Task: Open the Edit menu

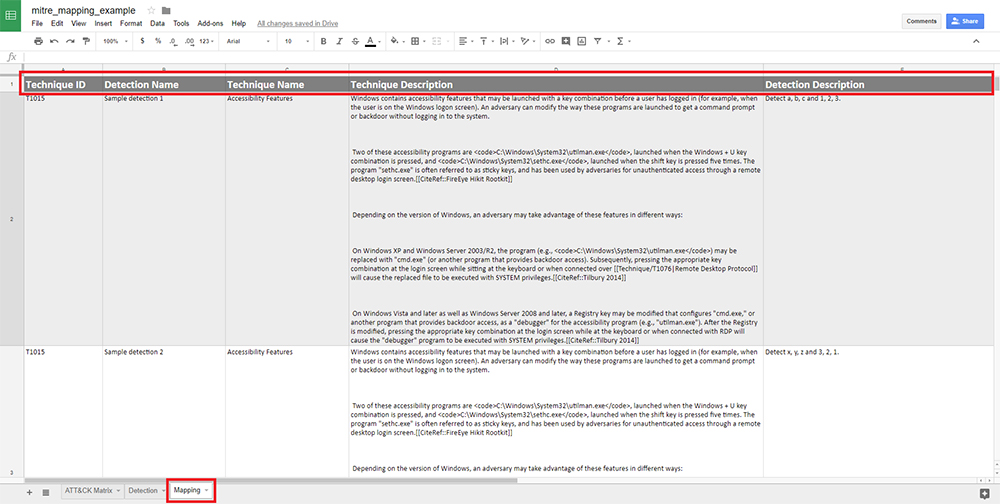Action: pos(57,24)
